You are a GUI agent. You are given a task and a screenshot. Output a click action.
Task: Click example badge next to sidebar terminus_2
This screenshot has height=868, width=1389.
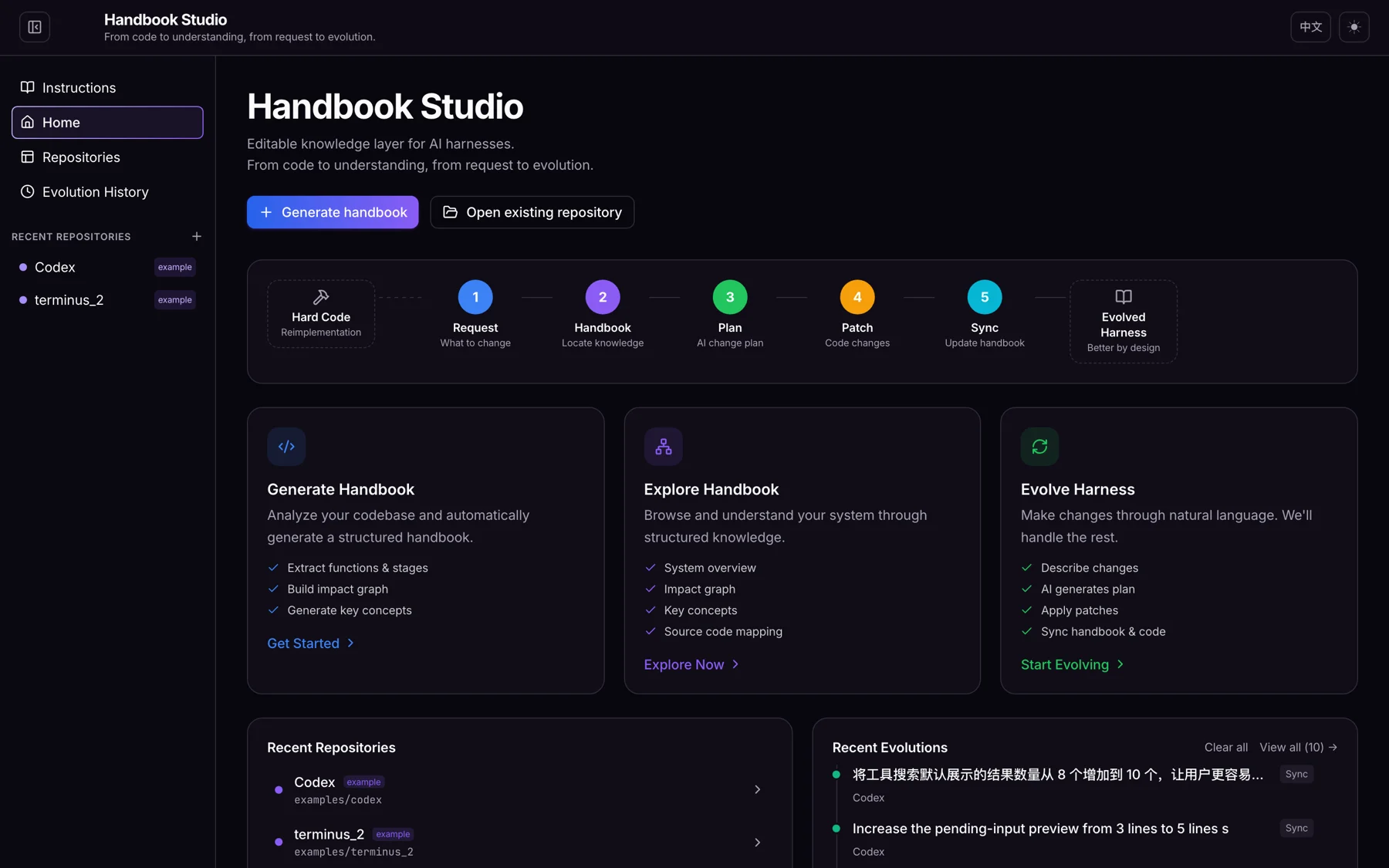click(175, 300)
